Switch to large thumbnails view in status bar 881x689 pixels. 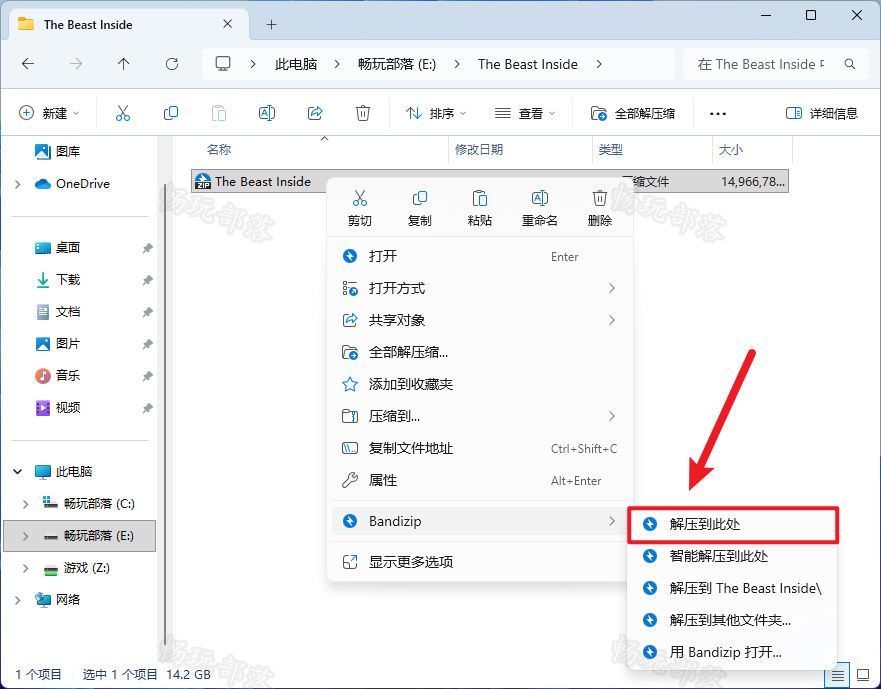863,674
